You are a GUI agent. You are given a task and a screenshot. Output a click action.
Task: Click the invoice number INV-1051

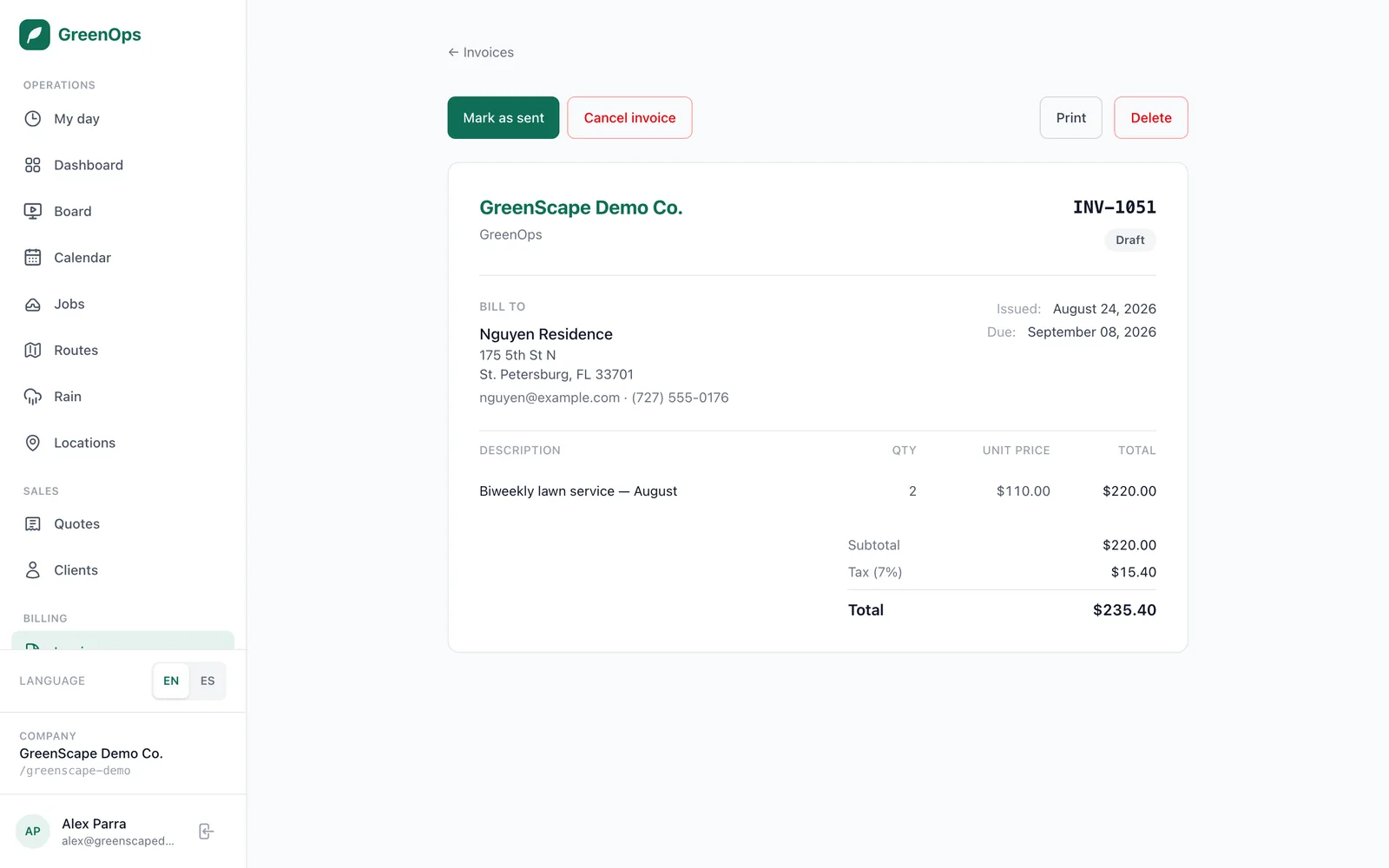[1115, 207]
